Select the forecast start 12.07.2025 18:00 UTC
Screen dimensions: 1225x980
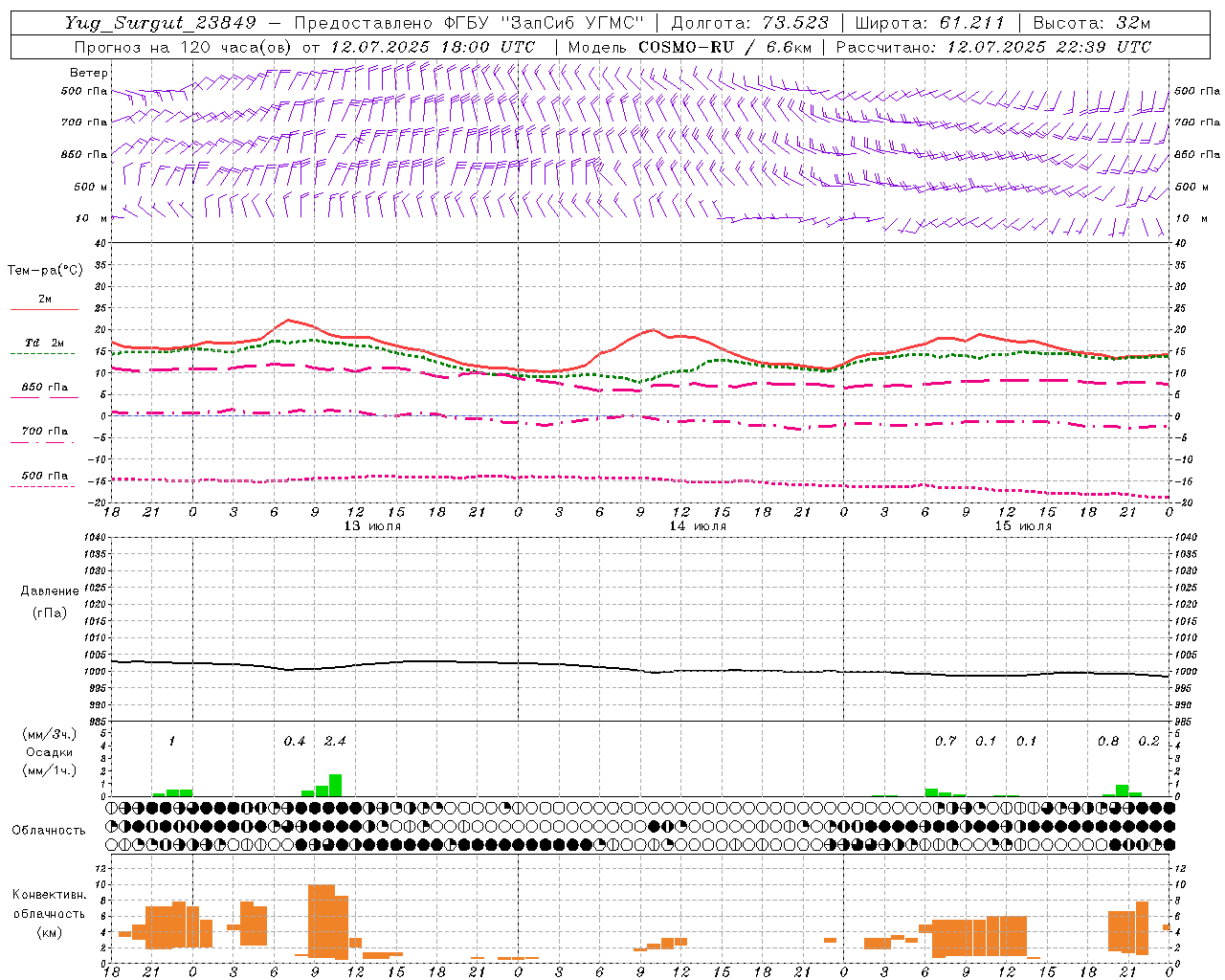pos(433,47)
